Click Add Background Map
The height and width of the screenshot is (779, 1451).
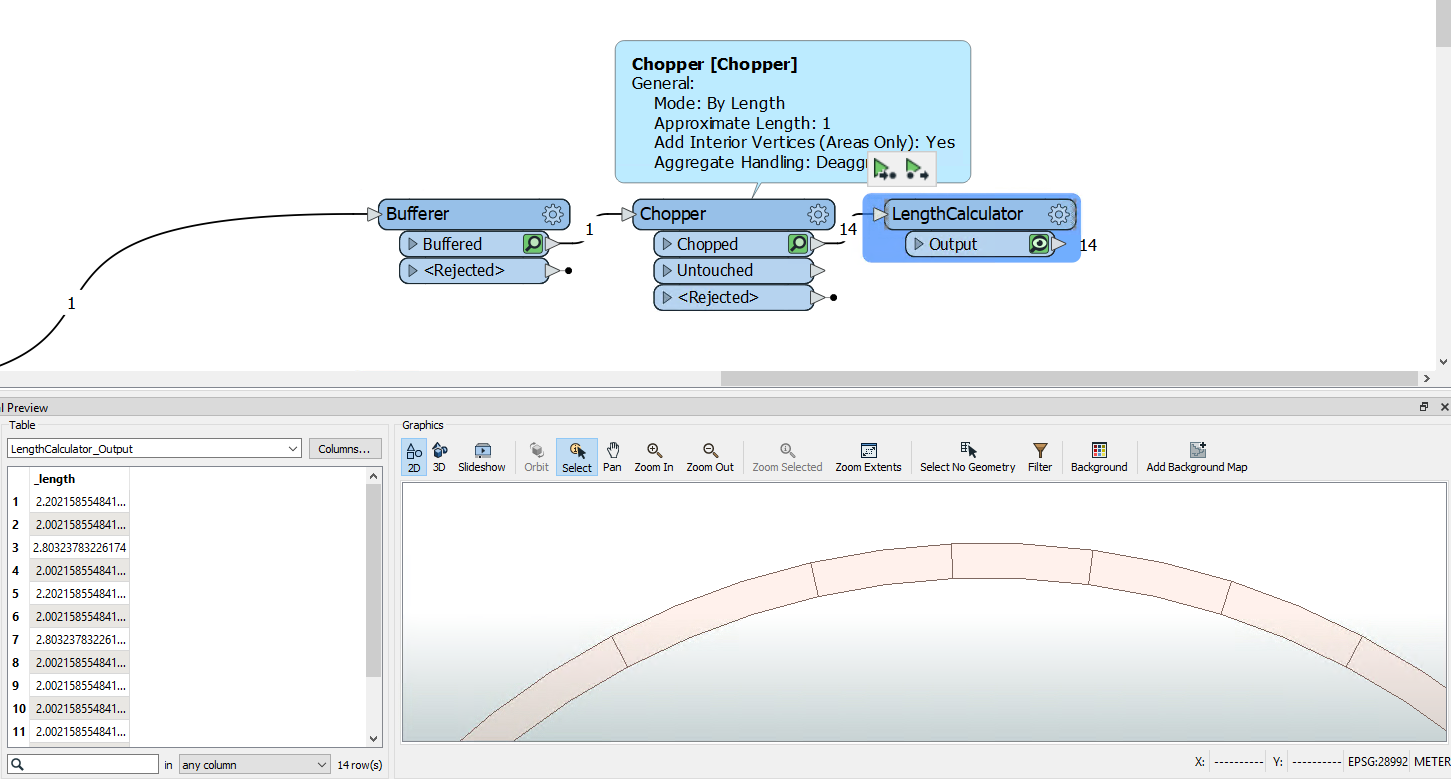1197,457
